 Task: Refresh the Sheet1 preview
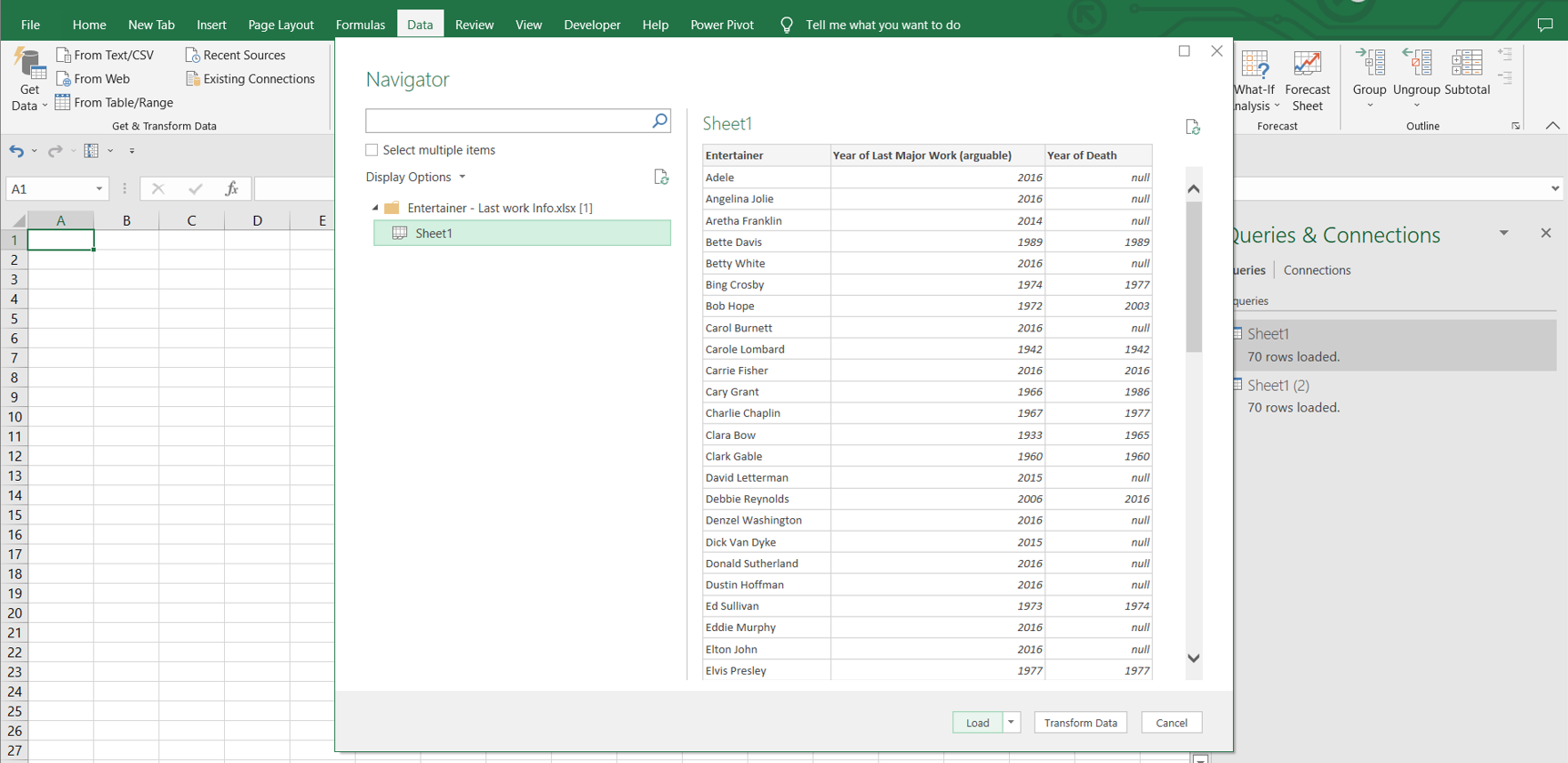(x=1193, y=127)
